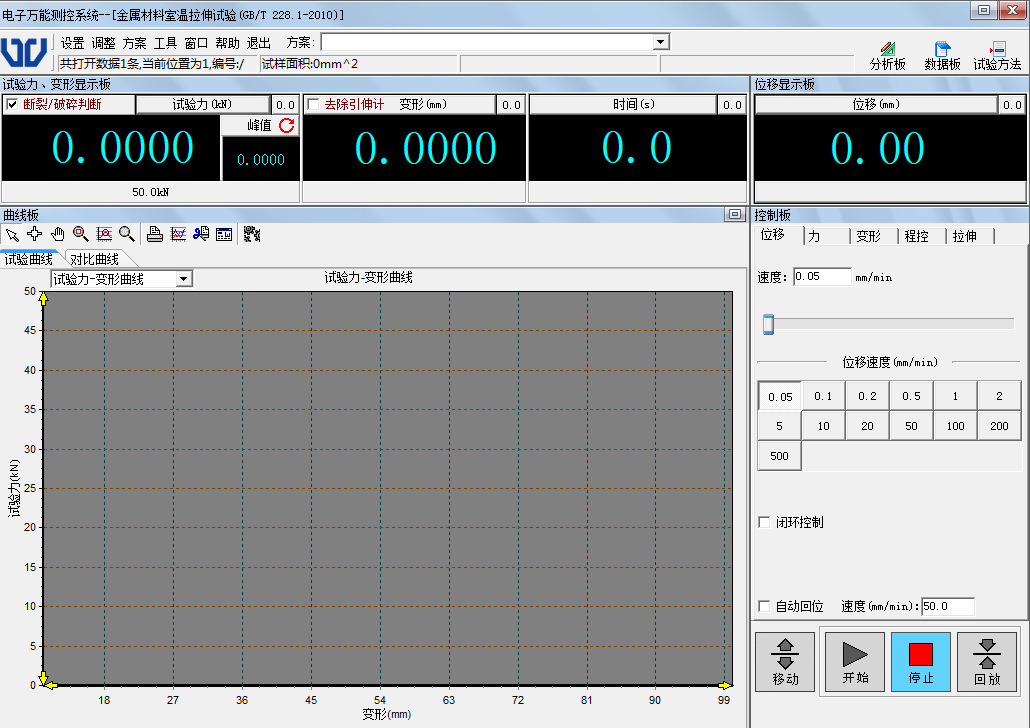Image resolution: width=1030 pixels, height=728 pixels.
Task: Click the displacement speed slider handle
Action: pos(768,324)
